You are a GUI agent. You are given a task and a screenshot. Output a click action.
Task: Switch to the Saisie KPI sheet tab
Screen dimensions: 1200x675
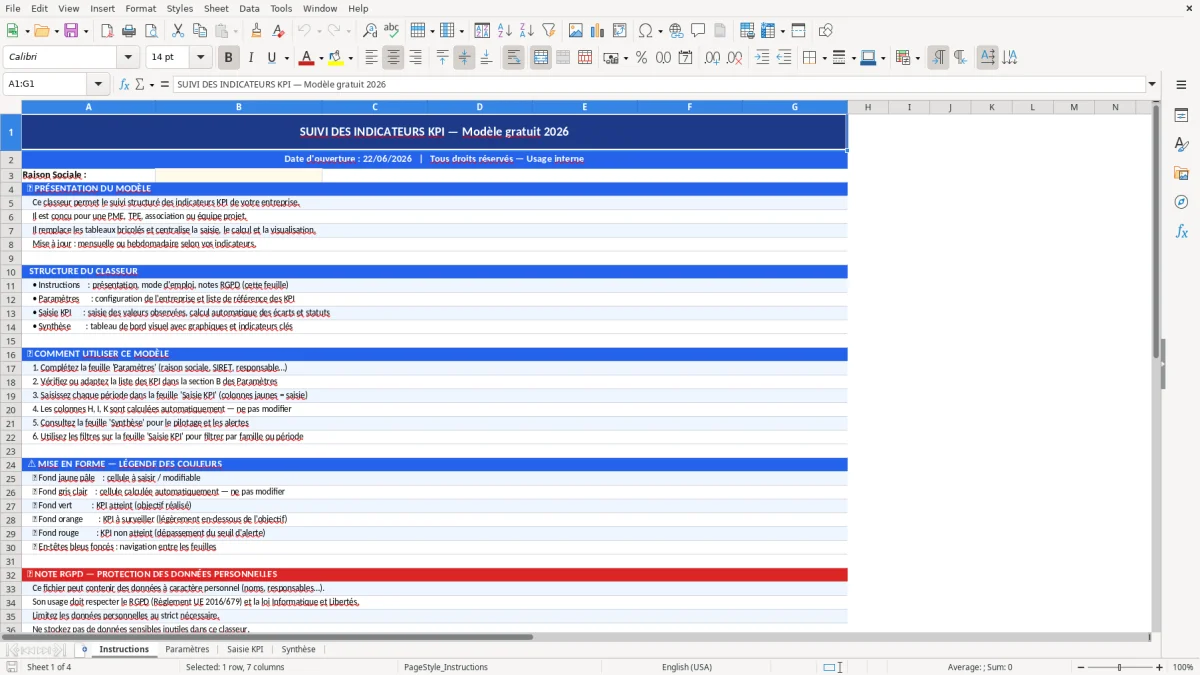tap(245, 649)
